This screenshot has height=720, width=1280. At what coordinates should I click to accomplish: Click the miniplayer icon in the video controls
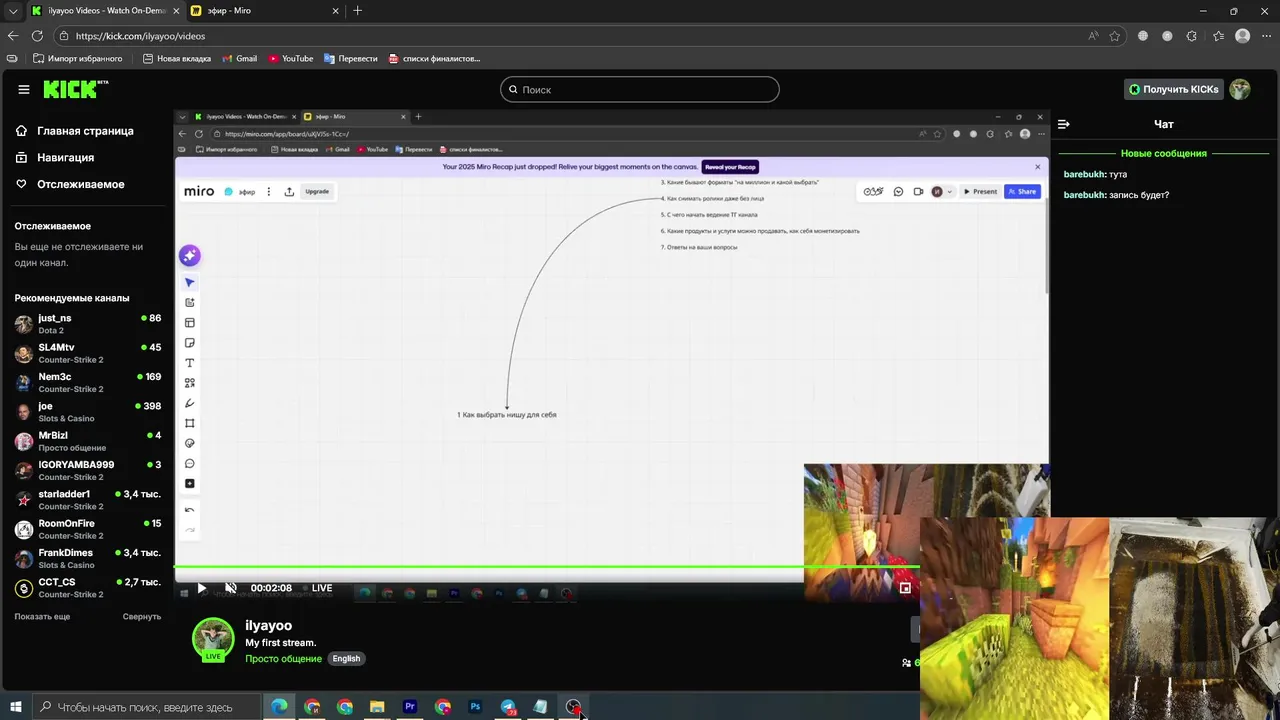[905, 588]
